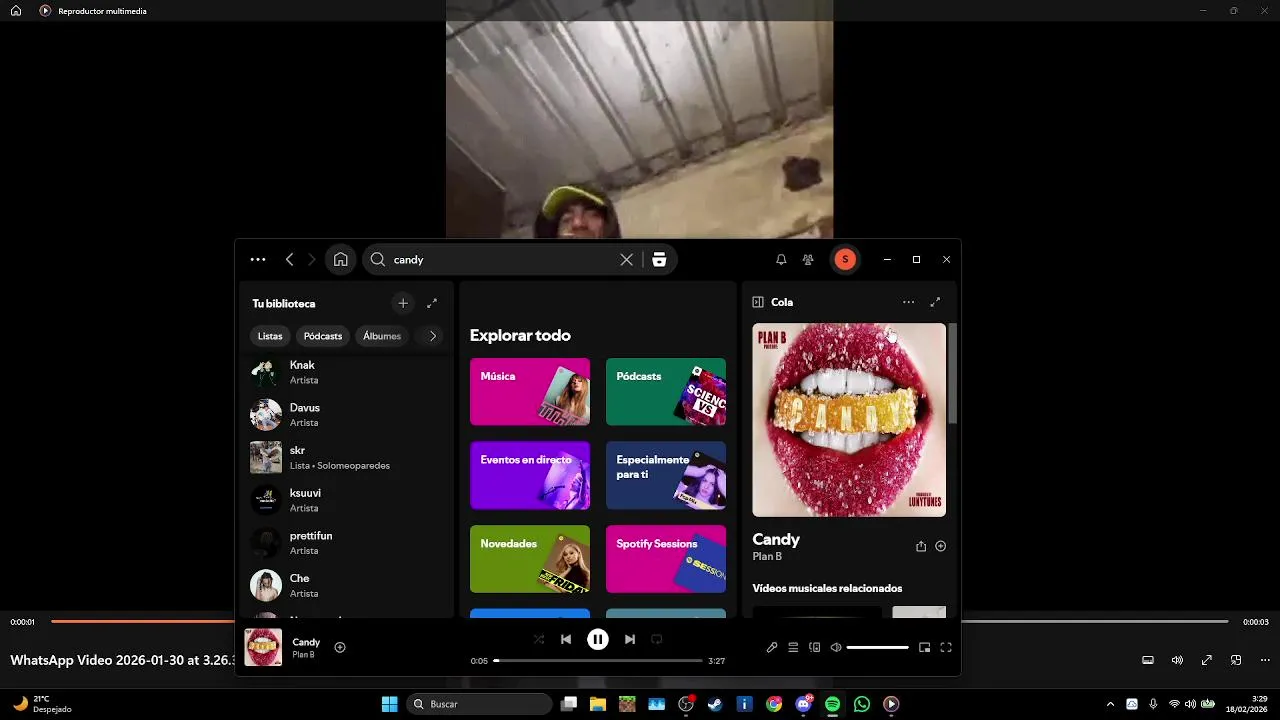Enter Spotify fullscreen mode
This screenshot has height=720, width=1280.
(946, 647)
